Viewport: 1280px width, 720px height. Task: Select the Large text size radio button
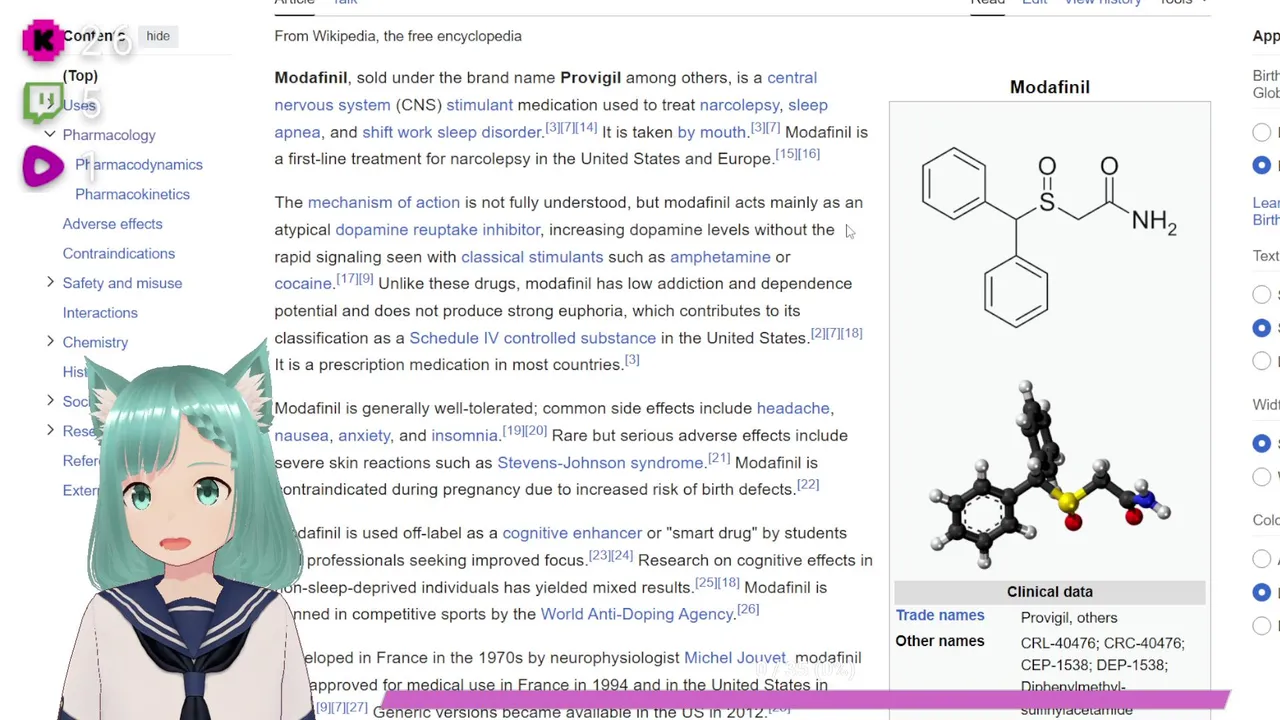(1262, 360)
